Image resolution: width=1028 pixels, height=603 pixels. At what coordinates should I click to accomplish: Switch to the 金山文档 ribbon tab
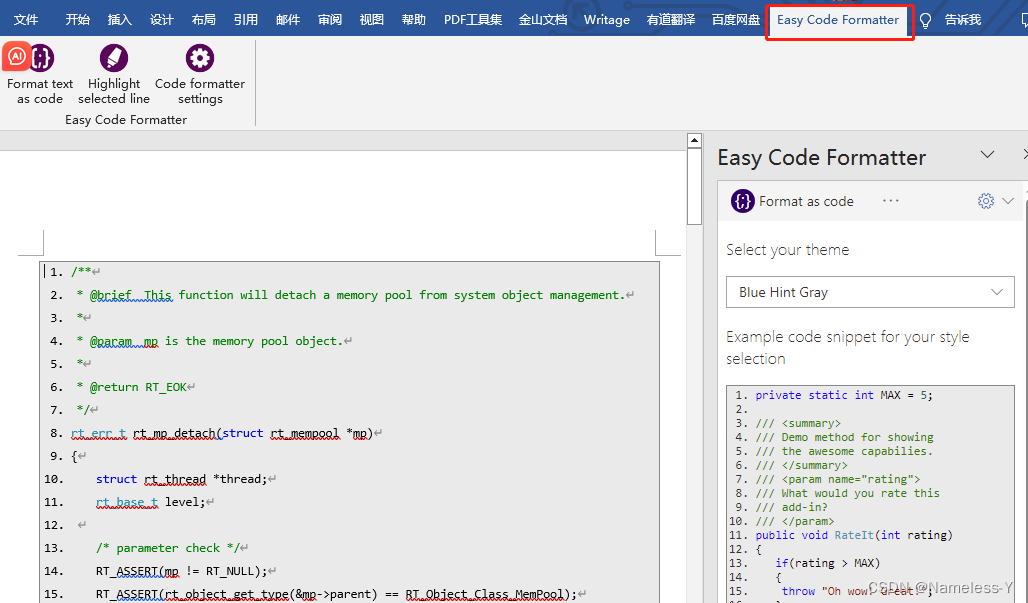[x=543, y=20]
